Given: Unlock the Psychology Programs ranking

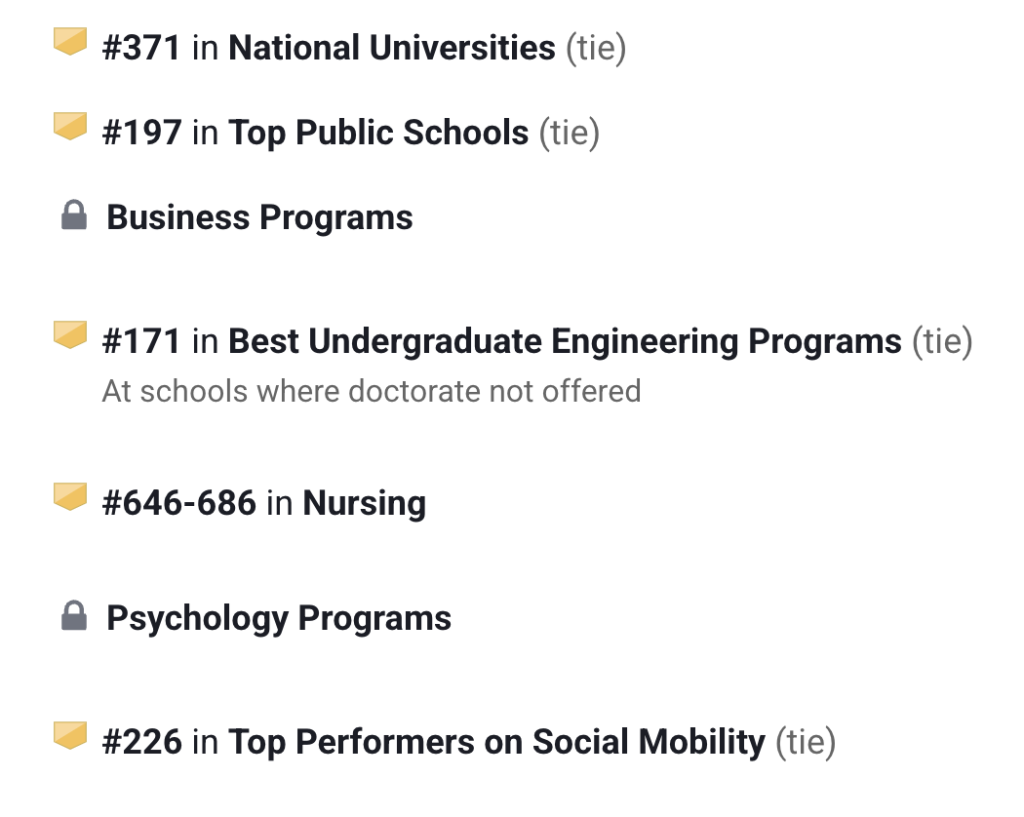Looking at the screenshot, I should coord(278,618).
